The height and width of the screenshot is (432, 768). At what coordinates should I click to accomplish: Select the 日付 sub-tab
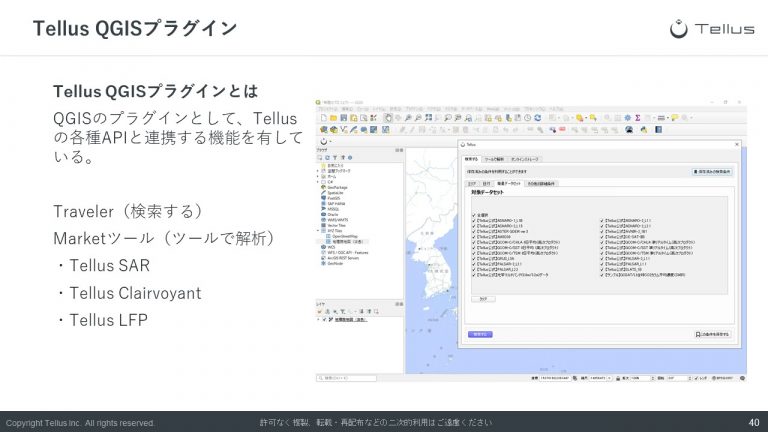(x=486, y=184)
